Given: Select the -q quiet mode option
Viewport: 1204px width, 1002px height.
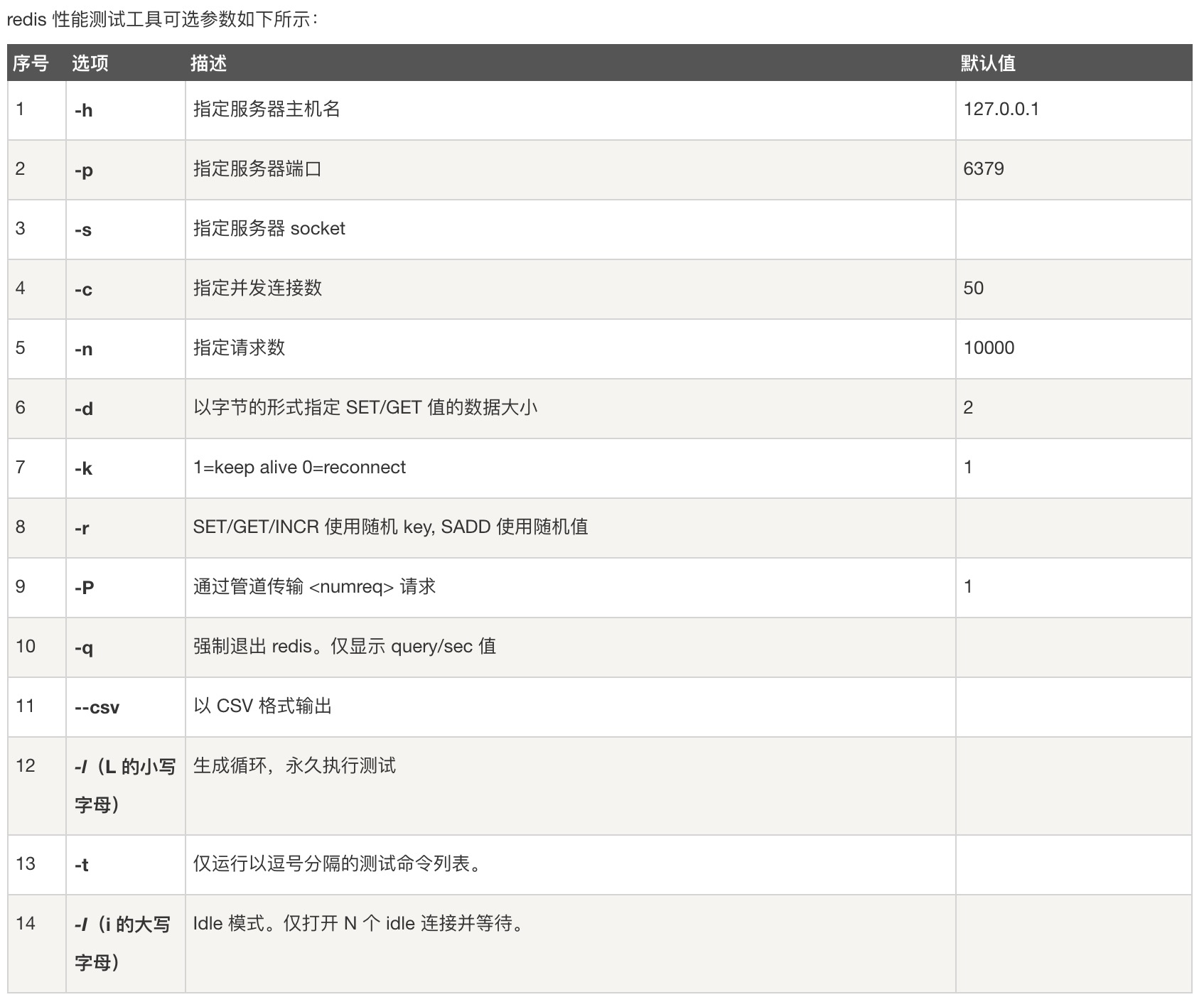Looking at the screenshot, I should (x=85, y=647).
